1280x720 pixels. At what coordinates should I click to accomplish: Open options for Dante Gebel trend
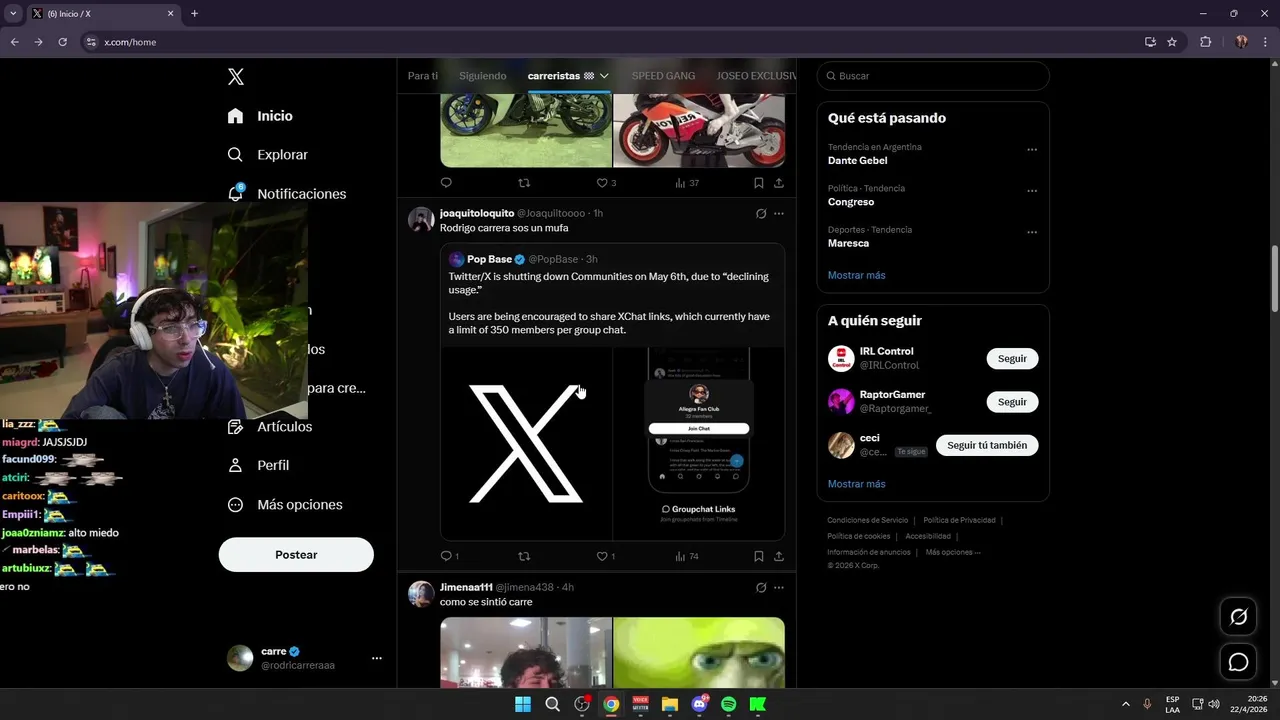1032,150
